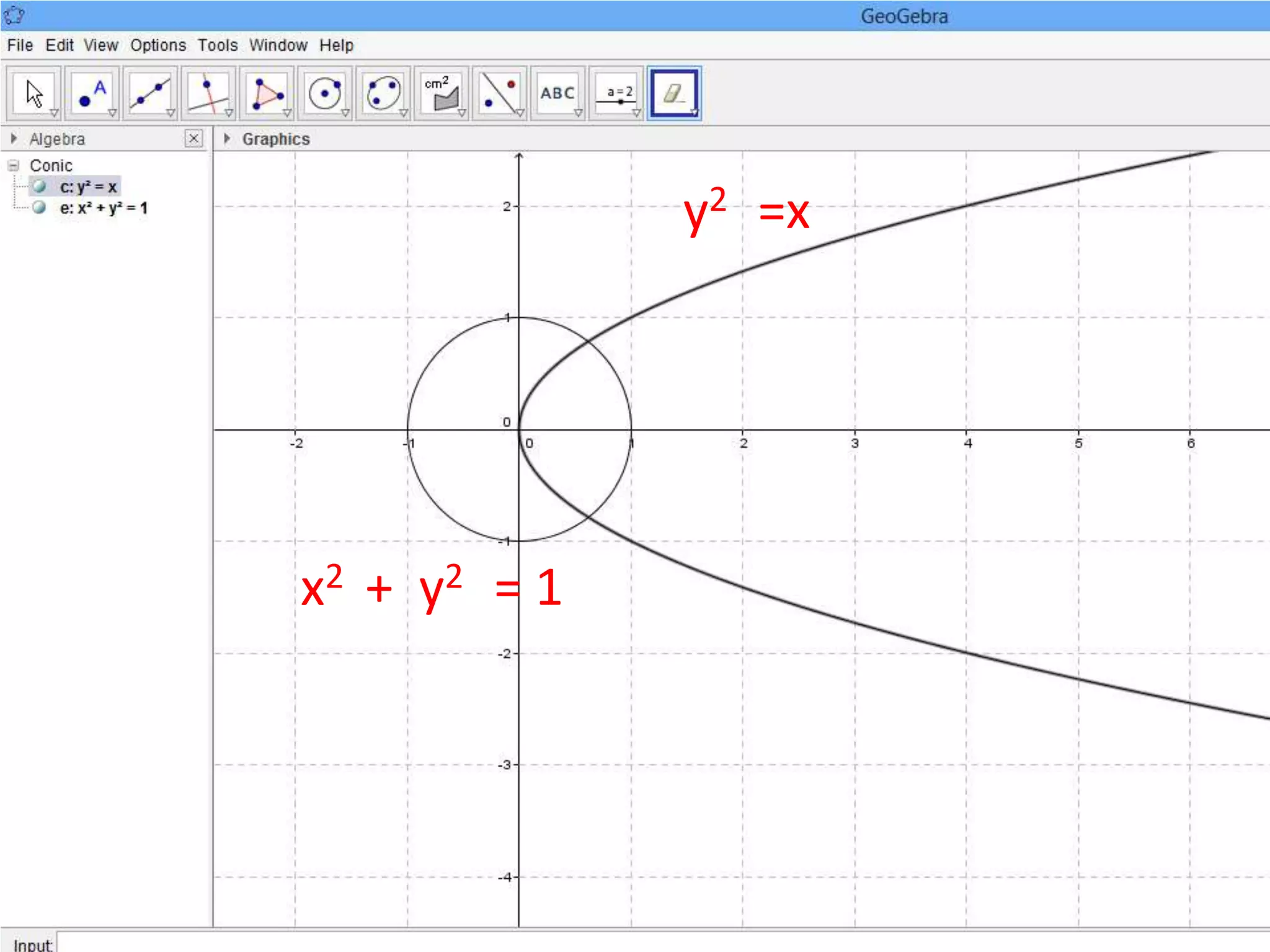Toggle visibility of parabola c: y² = x
The image size is (1270, 952).
(40, 187)
